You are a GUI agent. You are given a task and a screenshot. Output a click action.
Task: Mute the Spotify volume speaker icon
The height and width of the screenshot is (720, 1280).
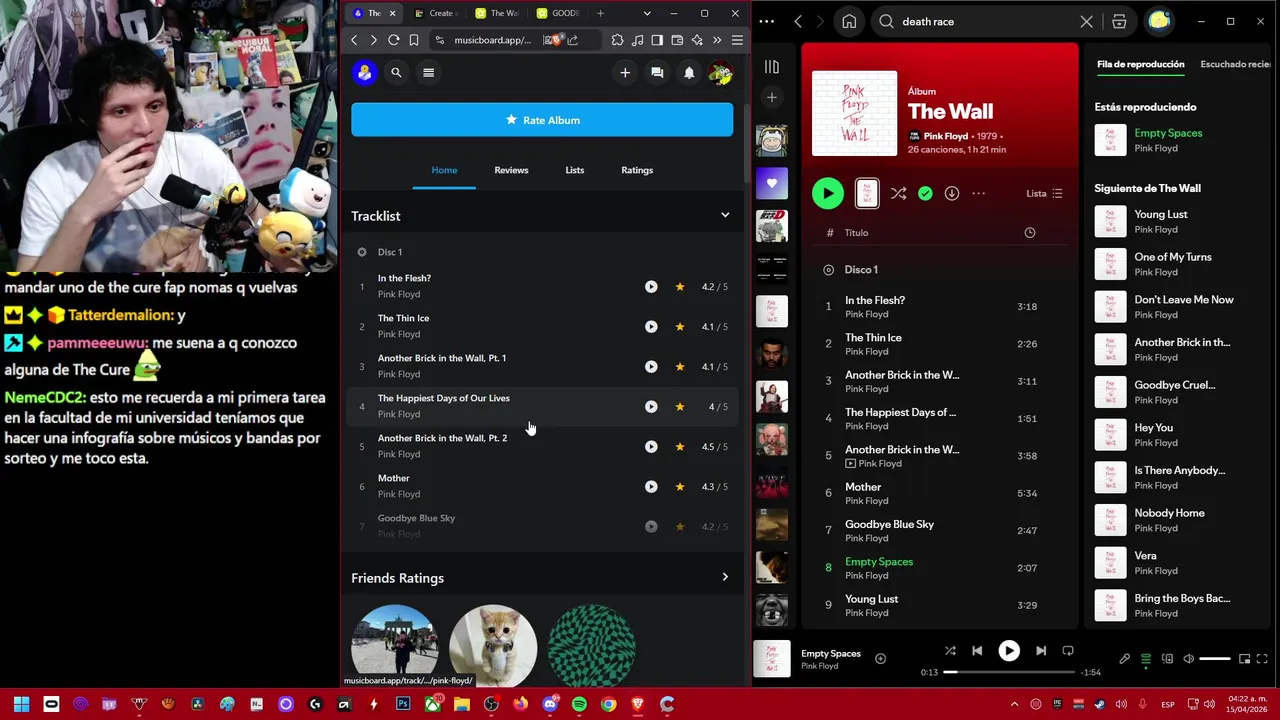pyautogui.click(x=1189, y=658)
